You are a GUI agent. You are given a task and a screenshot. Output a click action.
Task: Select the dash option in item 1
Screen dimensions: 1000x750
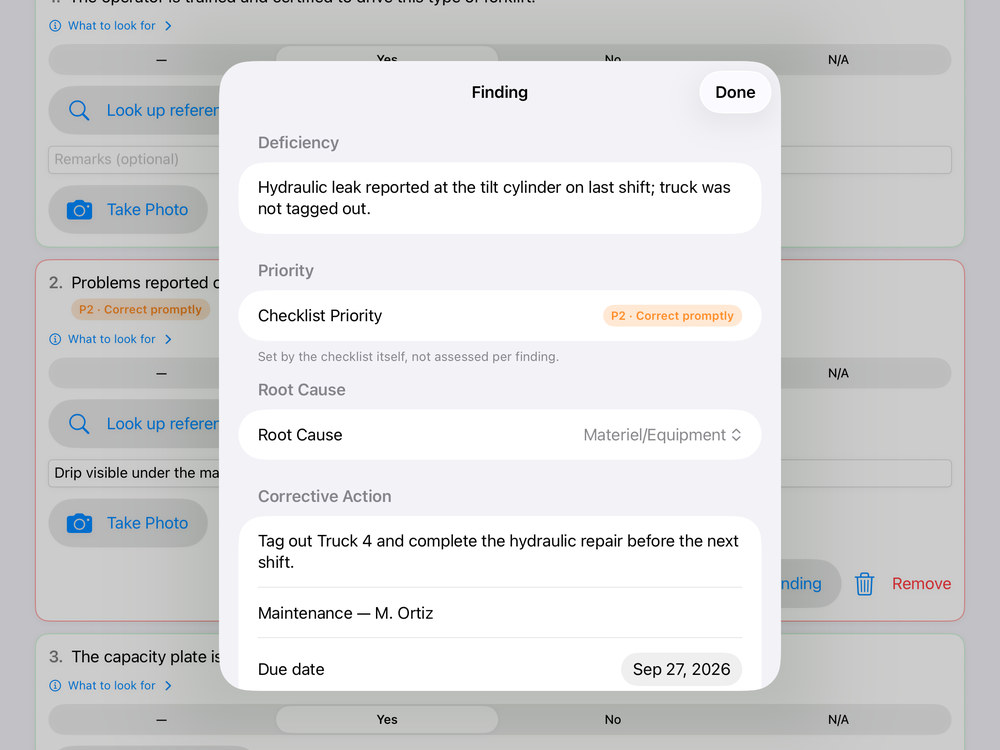161,60
